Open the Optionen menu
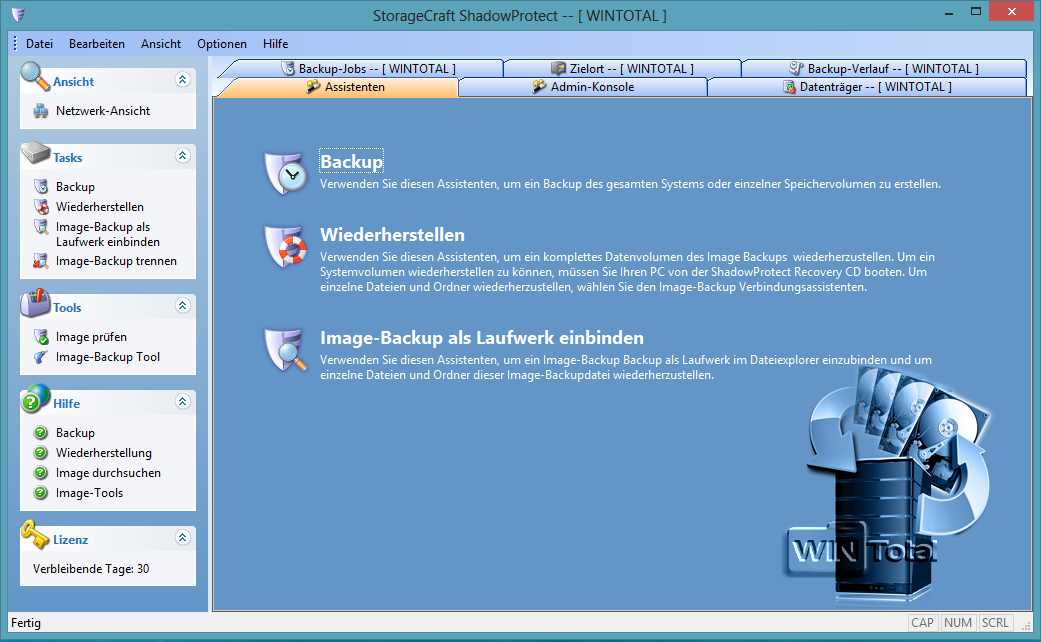The height and width of the screenshot is (642, 1041). click(x=222, y=44)
